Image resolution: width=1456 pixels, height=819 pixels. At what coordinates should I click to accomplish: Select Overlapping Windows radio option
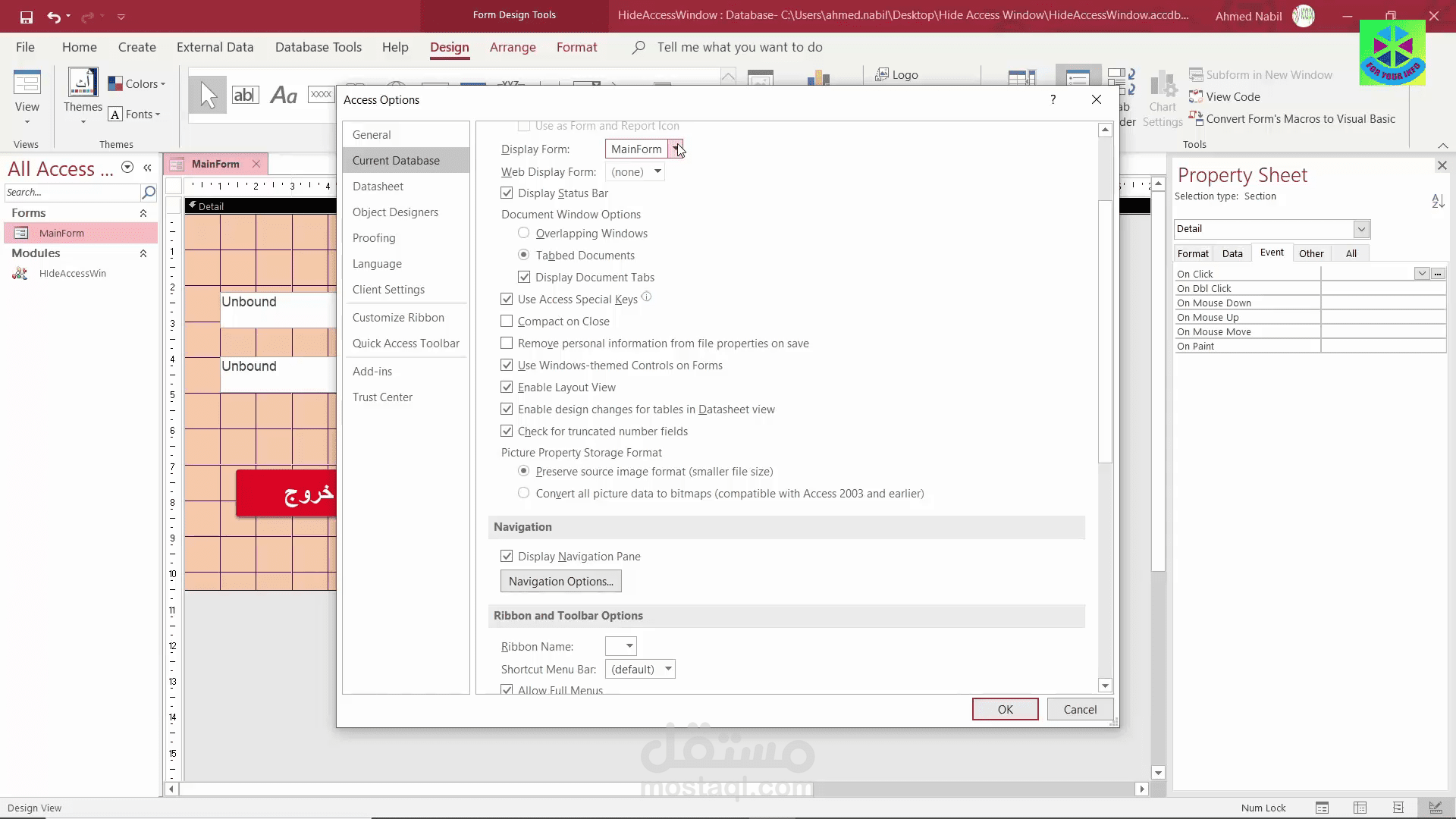pyautogui.click(x=523, y=233)
